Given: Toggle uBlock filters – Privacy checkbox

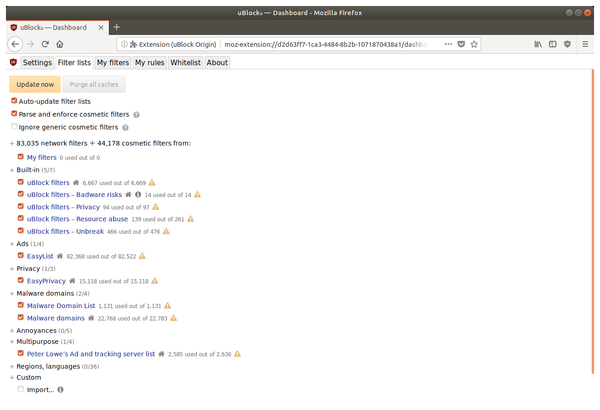Looking at the screenshot, I should point(21,206).
